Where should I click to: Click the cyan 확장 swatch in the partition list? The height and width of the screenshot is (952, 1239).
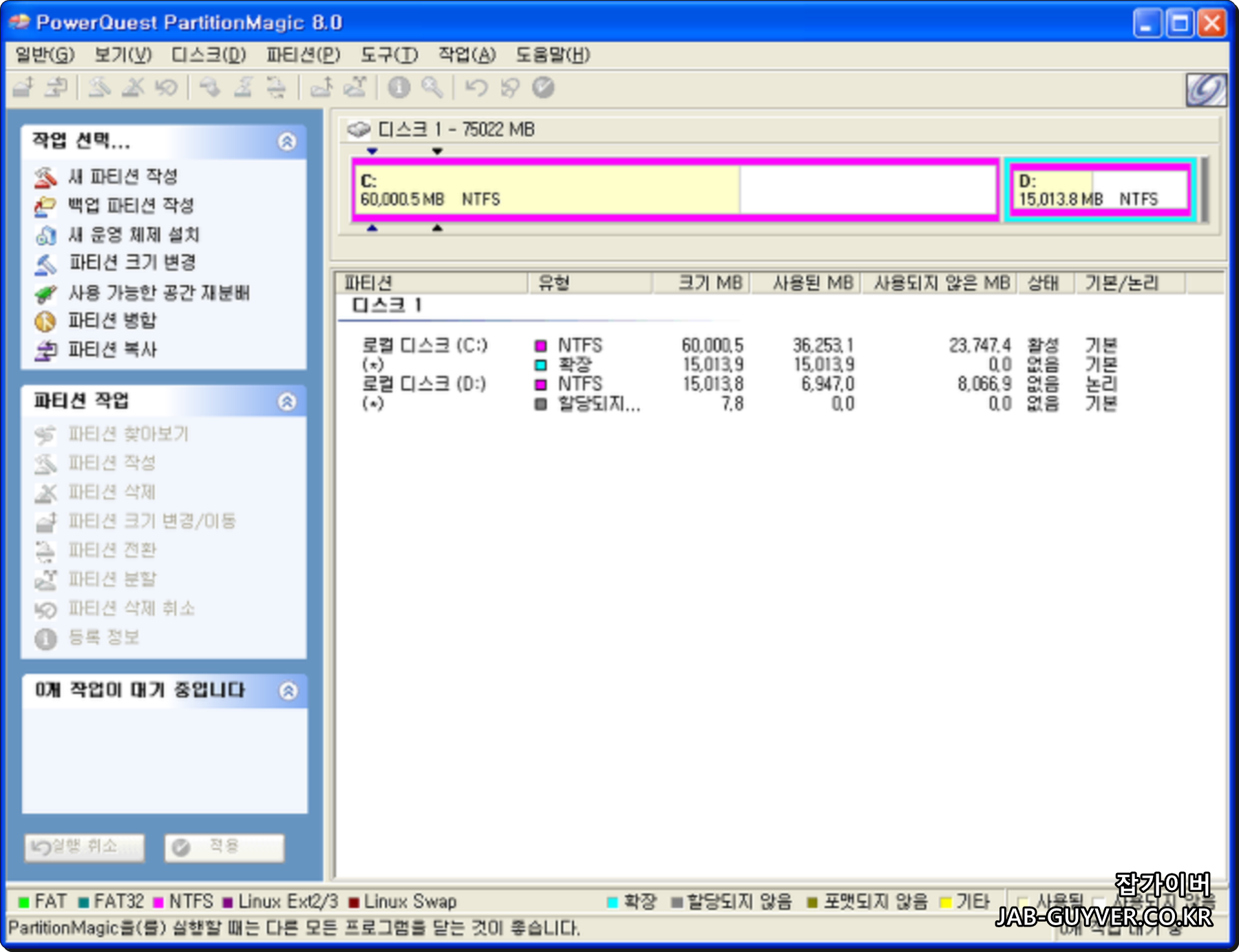point(541,365)
